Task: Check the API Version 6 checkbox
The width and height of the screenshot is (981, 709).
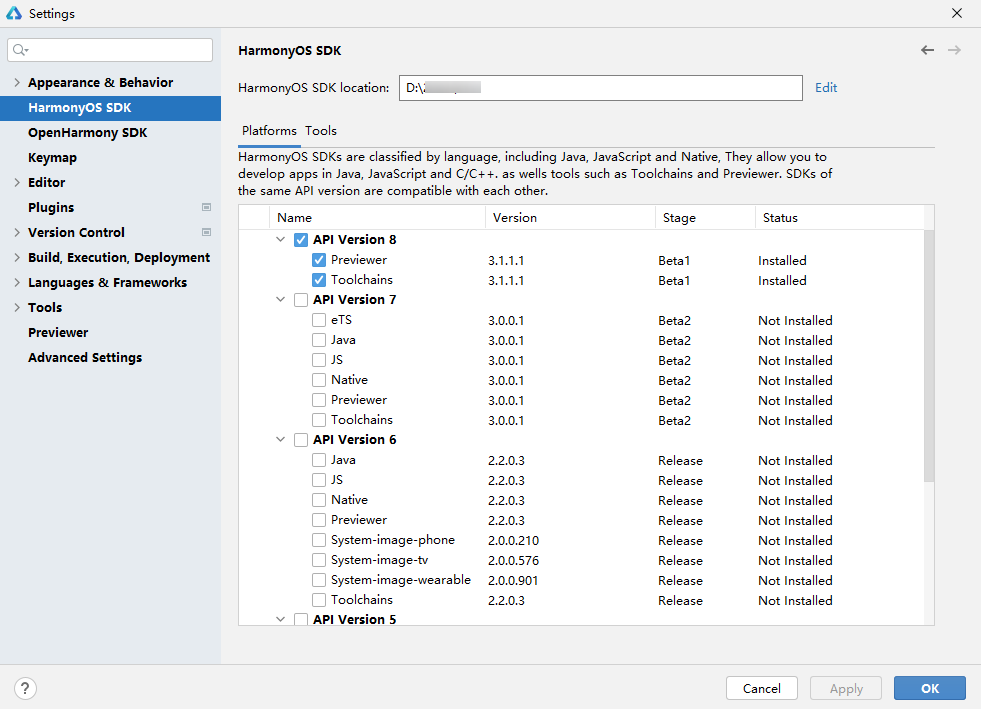Action: click(x=301, y=440)
